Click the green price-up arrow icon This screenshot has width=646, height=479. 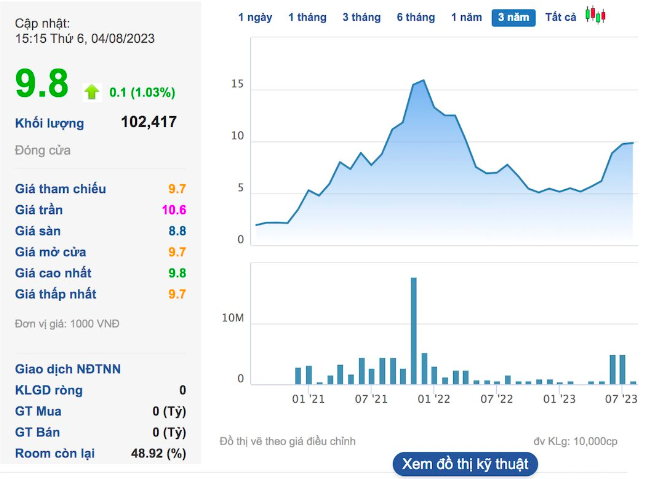pos(92,92)
